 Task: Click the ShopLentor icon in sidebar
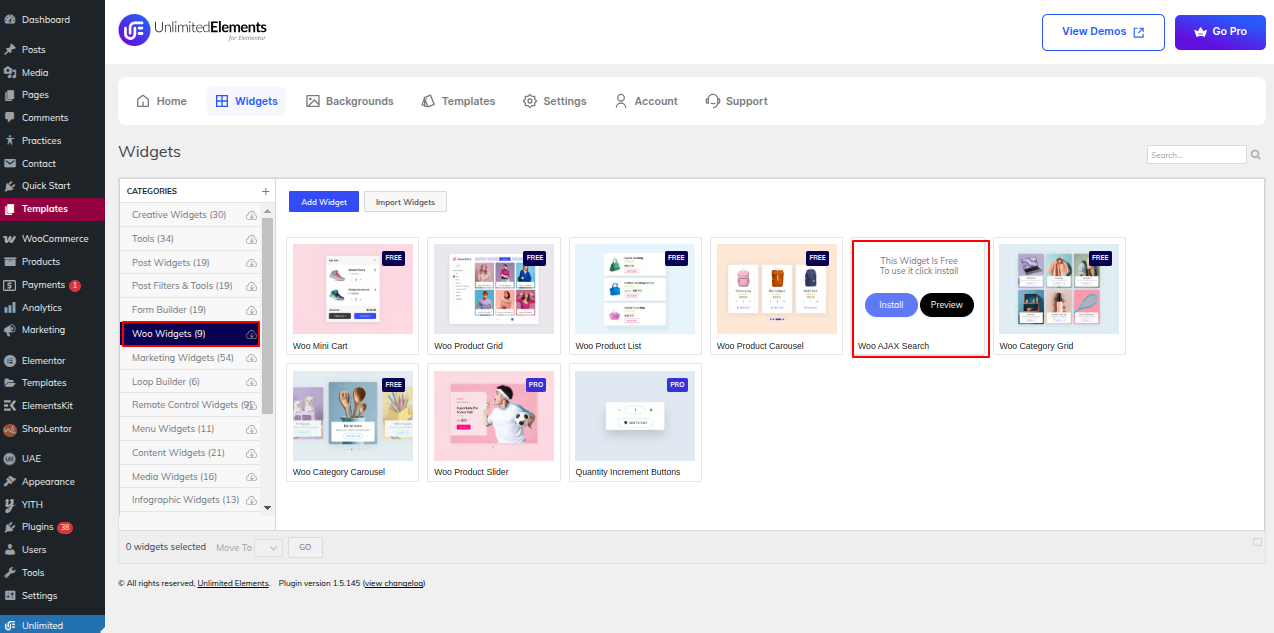coord(10,429)
